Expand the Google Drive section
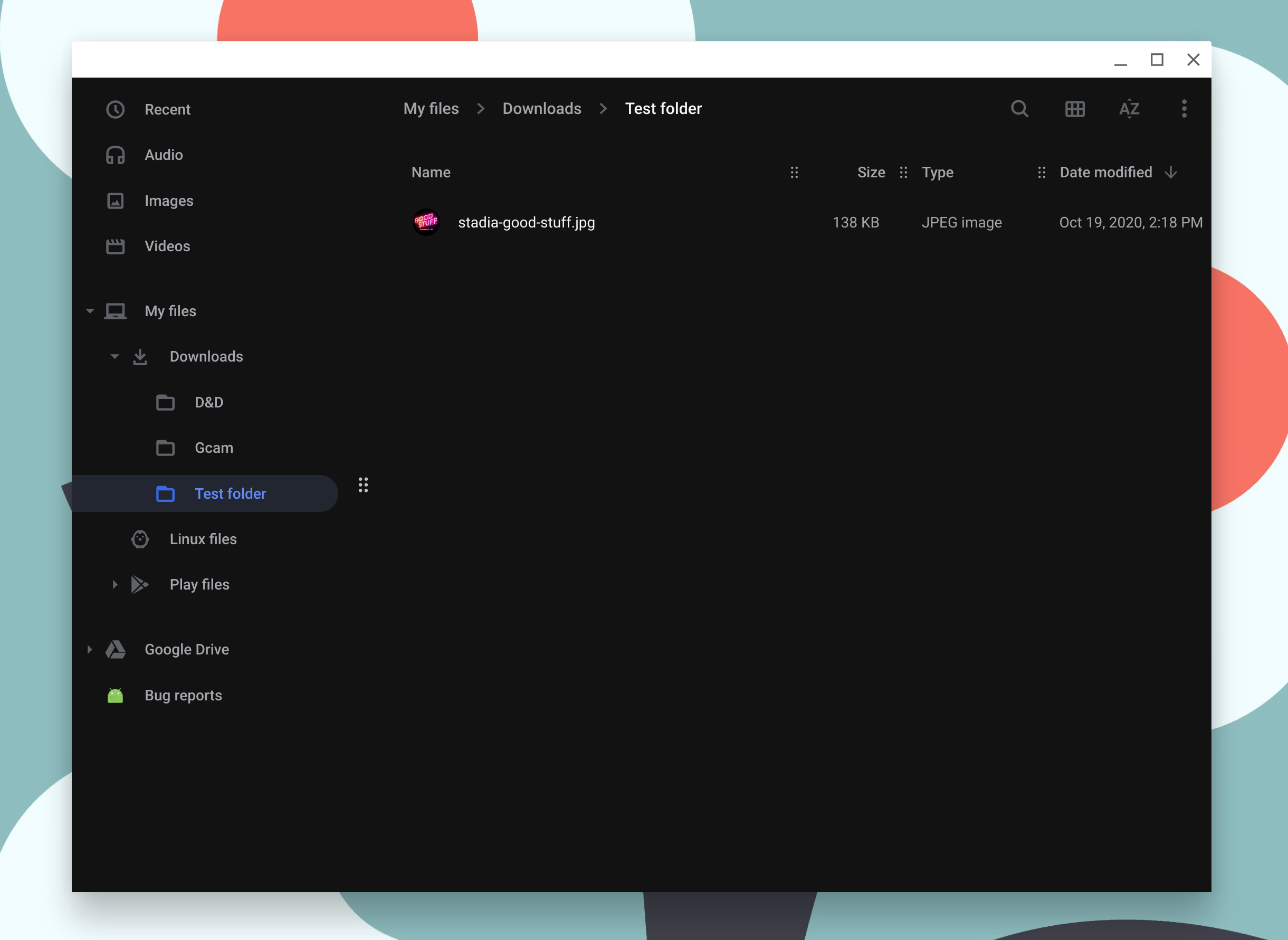Screen dimensions: 1288x940 pos(89,649)
